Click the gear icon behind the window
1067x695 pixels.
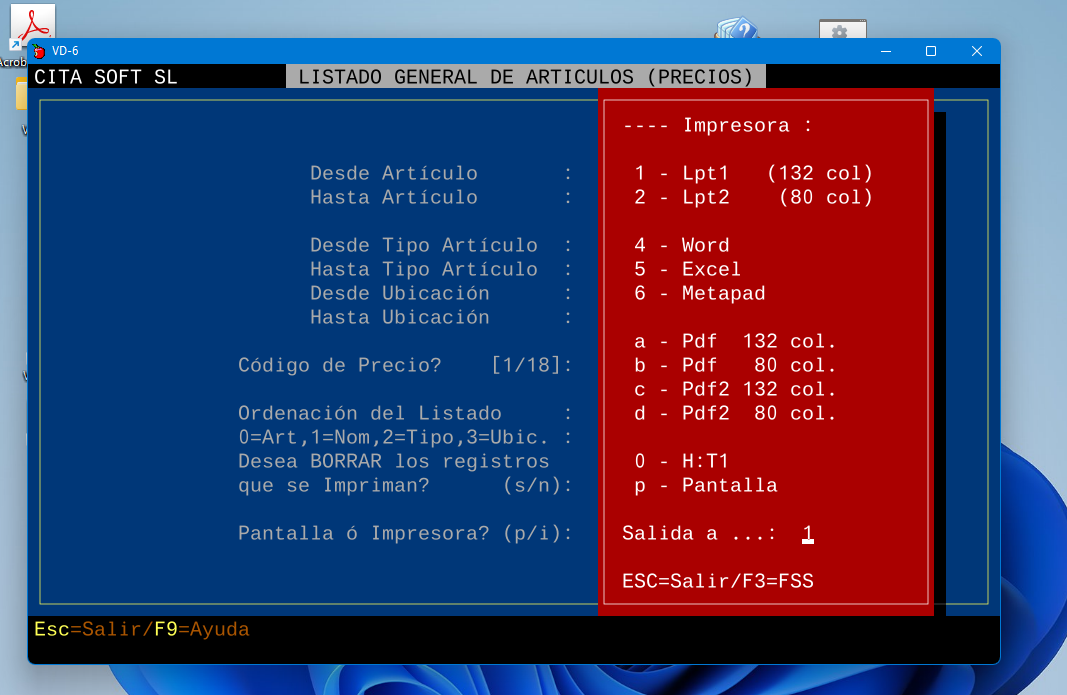click(x=839, y=31)
